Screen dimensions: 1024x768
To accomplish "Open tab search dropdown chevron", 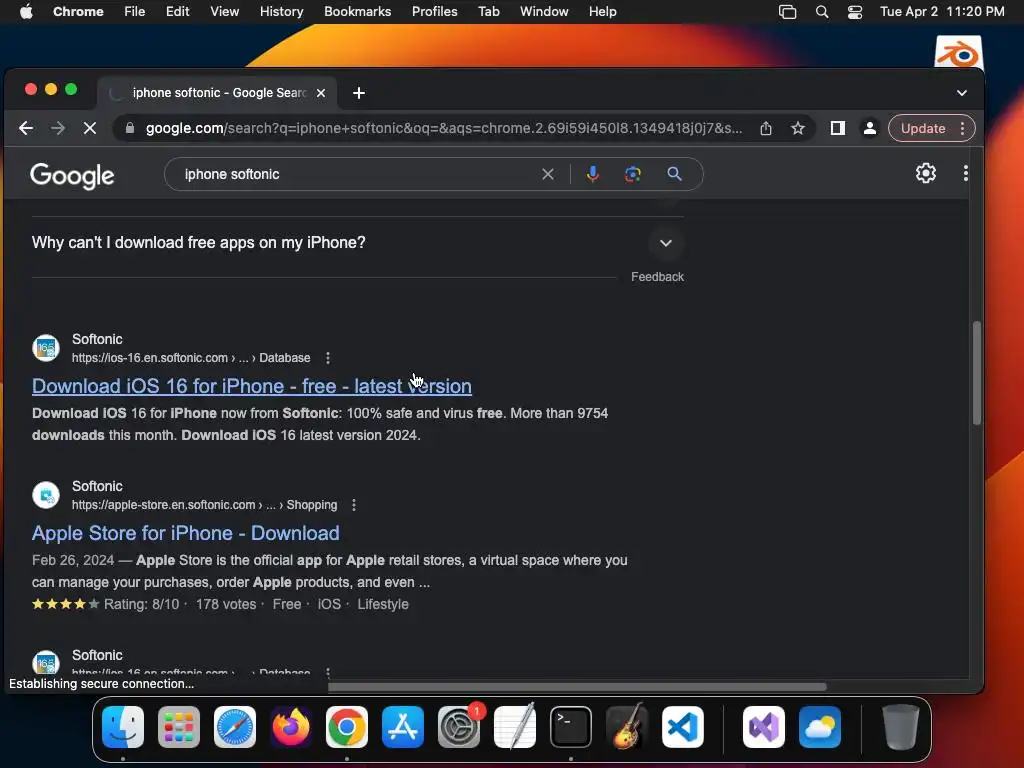I will pos(962,93).
